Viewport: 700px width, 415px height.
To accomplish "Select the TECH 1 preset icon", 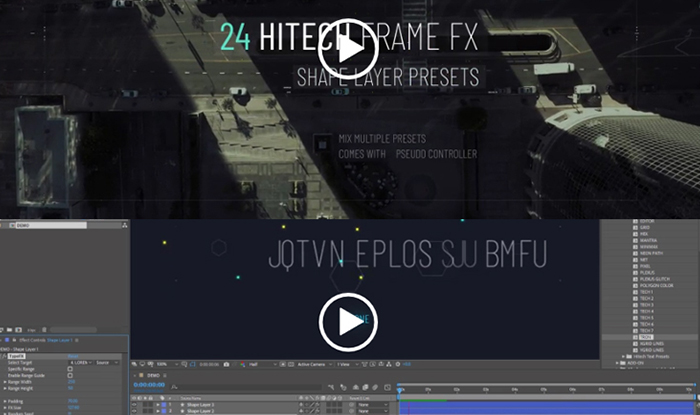I will pos(635,292).
